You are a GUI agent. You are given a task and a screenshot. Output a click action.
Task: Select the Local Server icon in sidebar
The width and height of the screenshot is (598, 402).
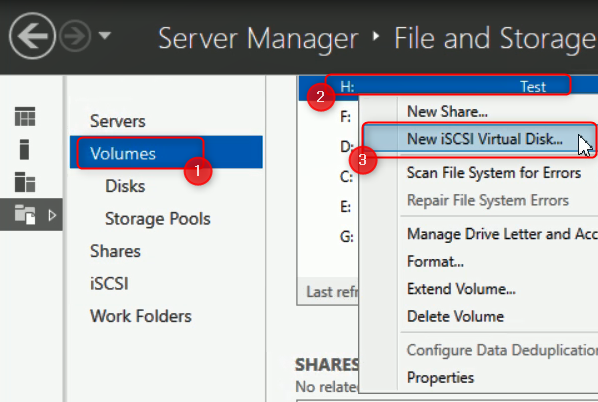point(24,149)
